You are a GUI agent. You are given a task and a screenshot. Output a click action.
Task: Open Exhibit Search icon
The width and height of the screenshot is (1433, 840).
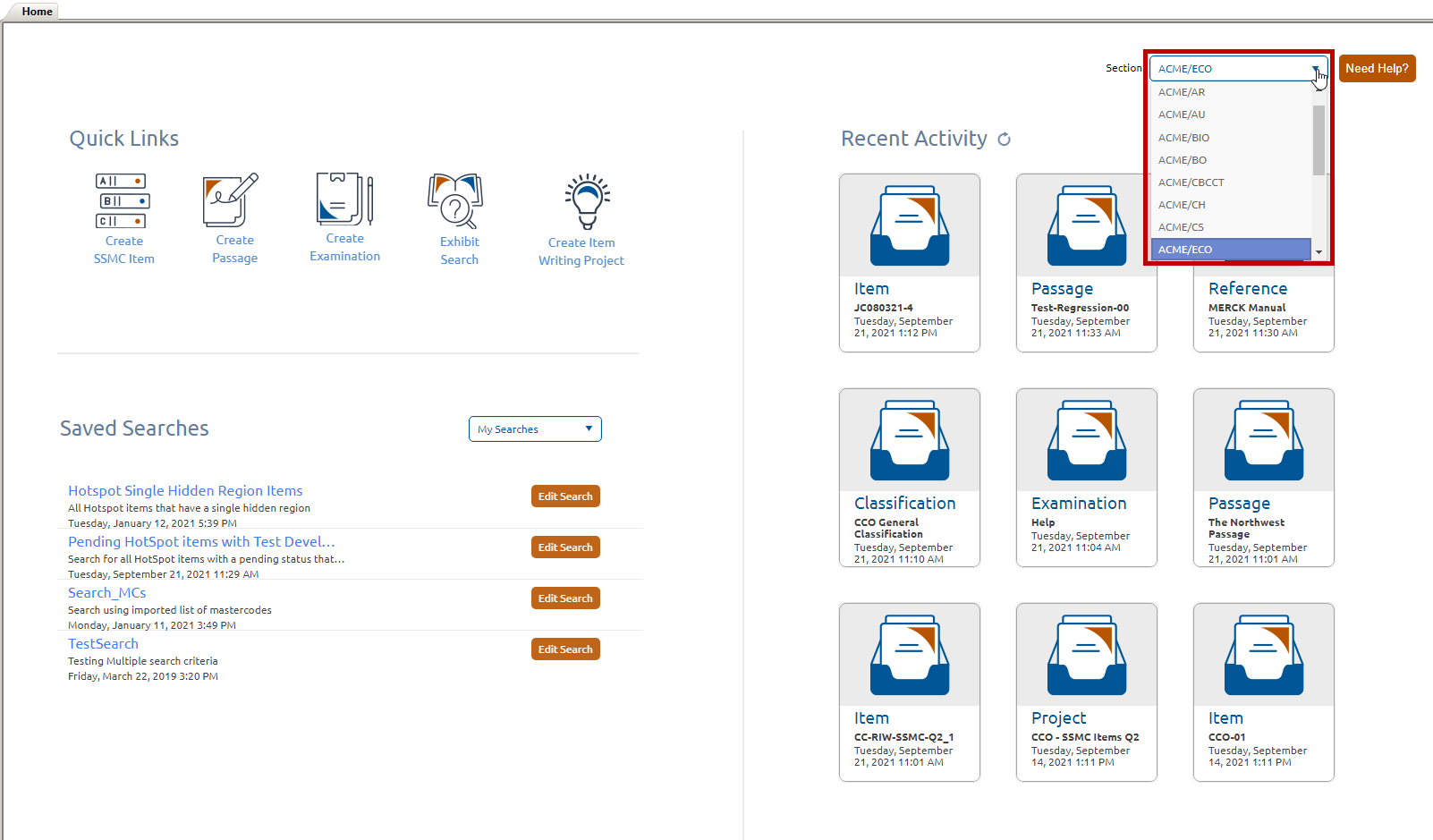click(x=455, y=201)
